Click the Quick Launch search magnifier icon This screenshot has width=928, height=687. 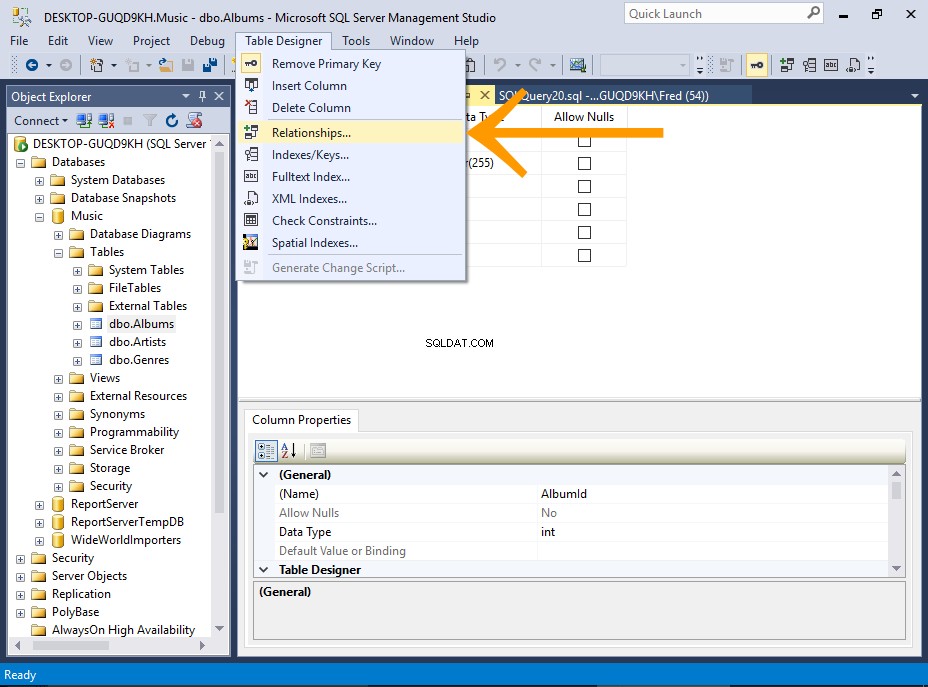[x=814, y=13]
